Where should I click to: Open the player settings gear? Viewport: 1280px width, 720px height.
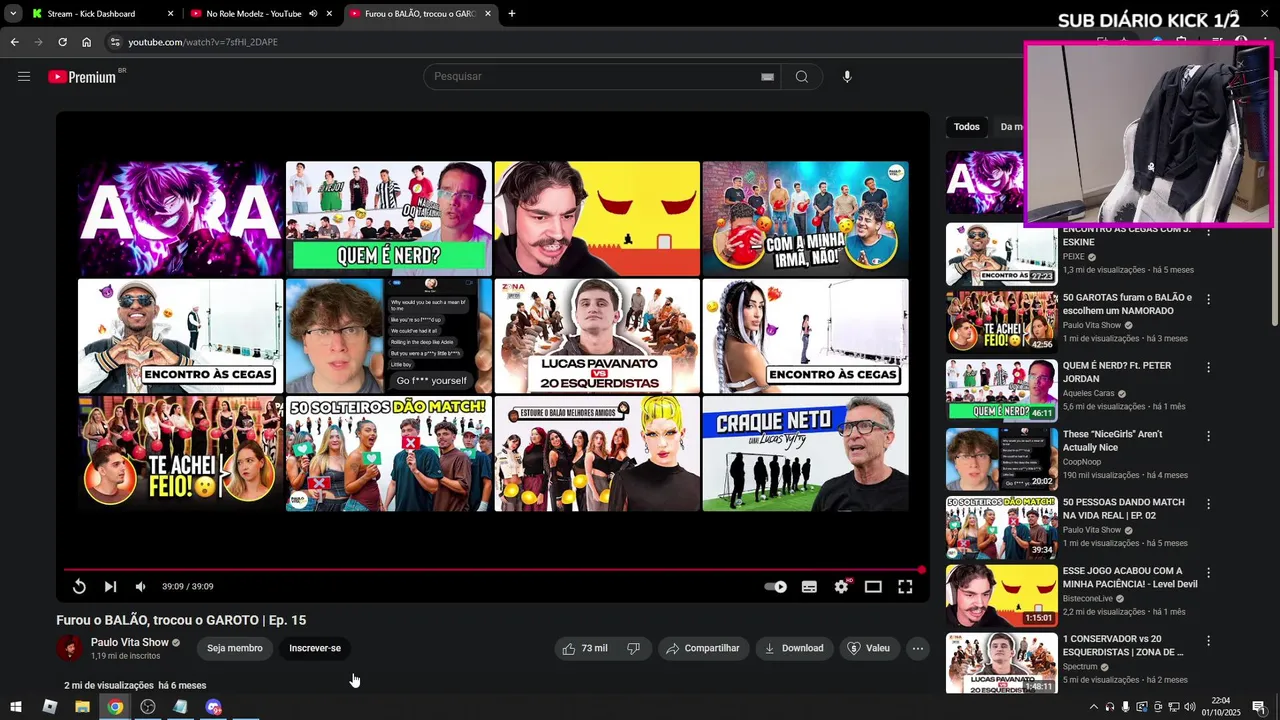click(x=841, y=587)
